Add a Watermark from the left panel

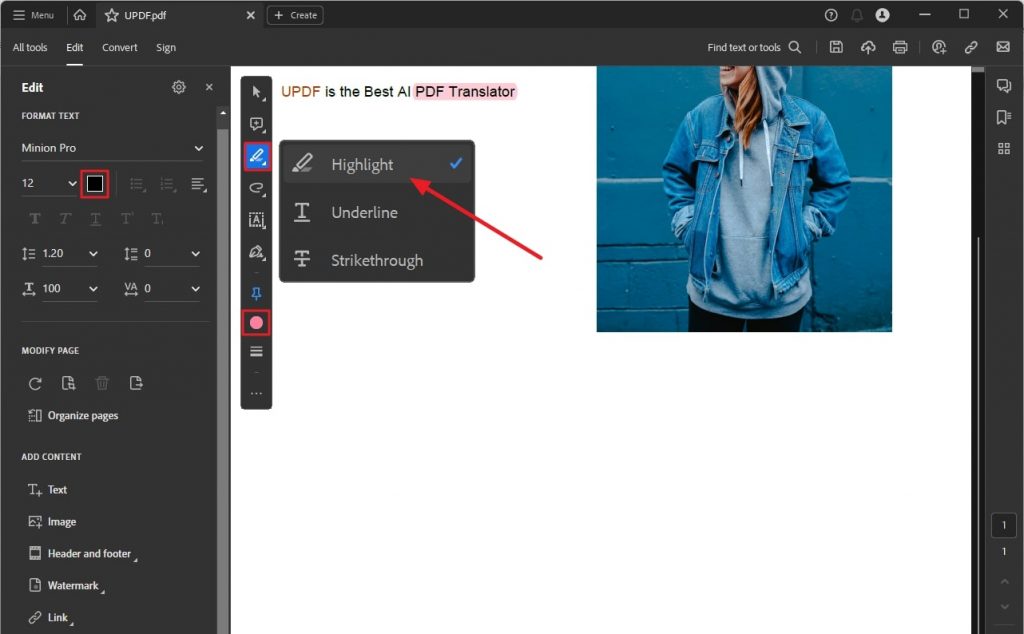[65, 585]
